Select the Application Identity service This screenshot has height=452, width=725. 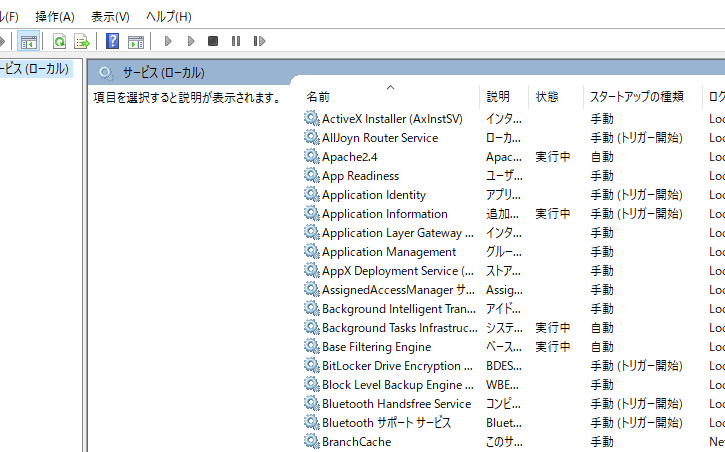374,195
